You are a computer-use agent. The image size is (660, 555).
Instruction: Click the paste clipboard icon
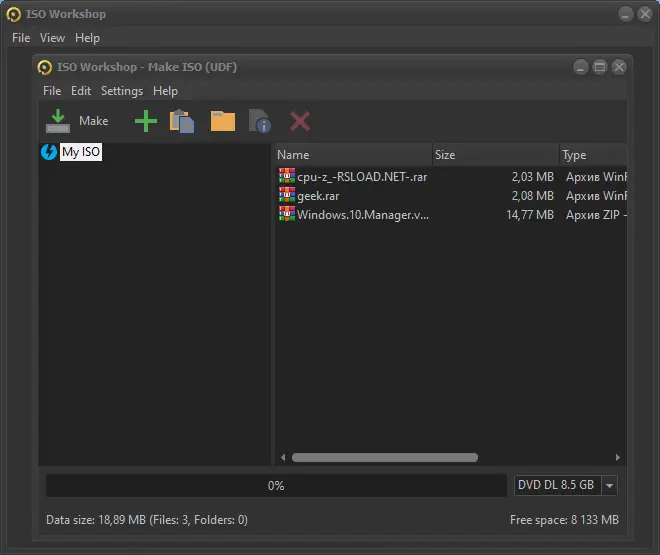[182, 121]
